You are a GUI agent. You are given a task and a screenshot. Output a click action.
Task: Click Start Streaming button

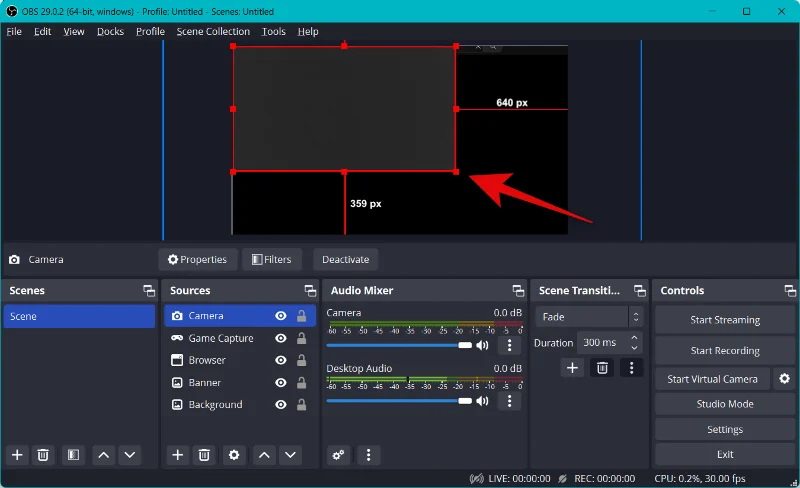(x=725, y=320)
